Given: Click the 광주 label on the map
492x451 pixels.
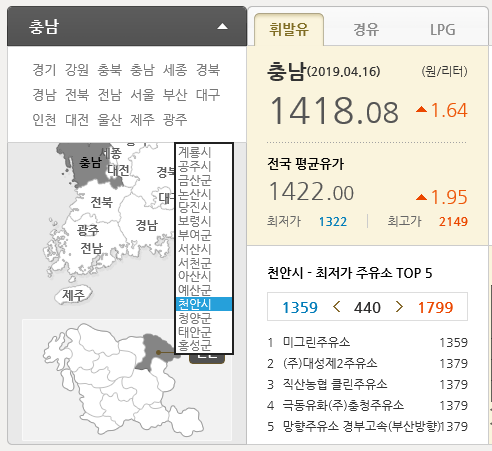Looking at the screenshot, I should click(88, 230).
